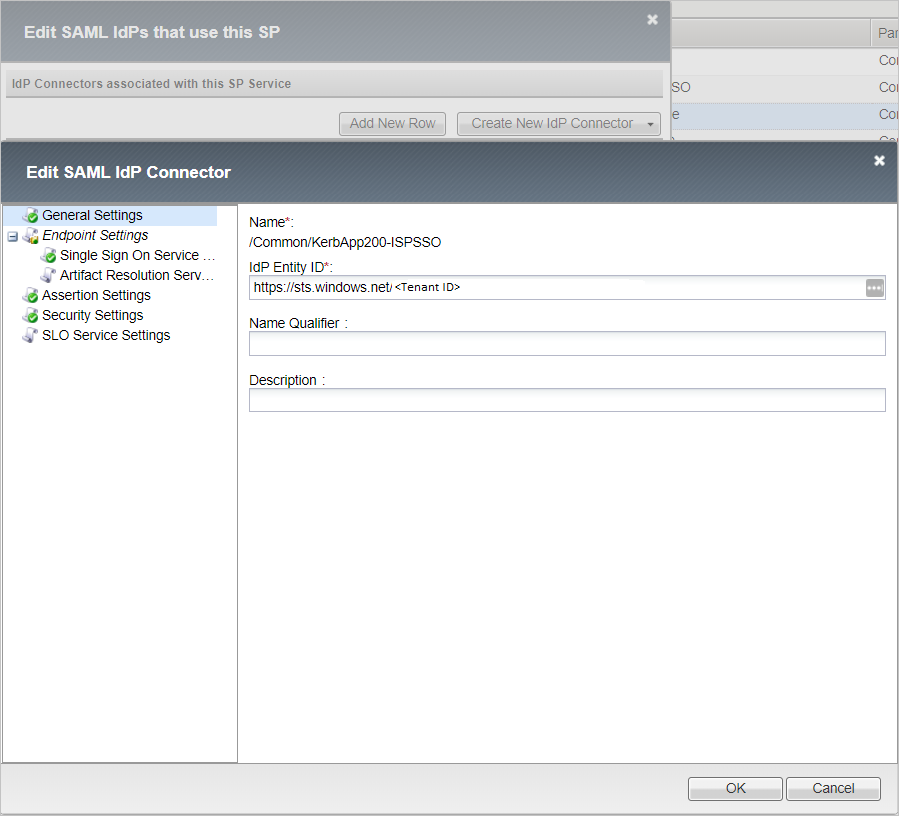
Task: Select General Settings in the tree
Action: pos(92,216)
